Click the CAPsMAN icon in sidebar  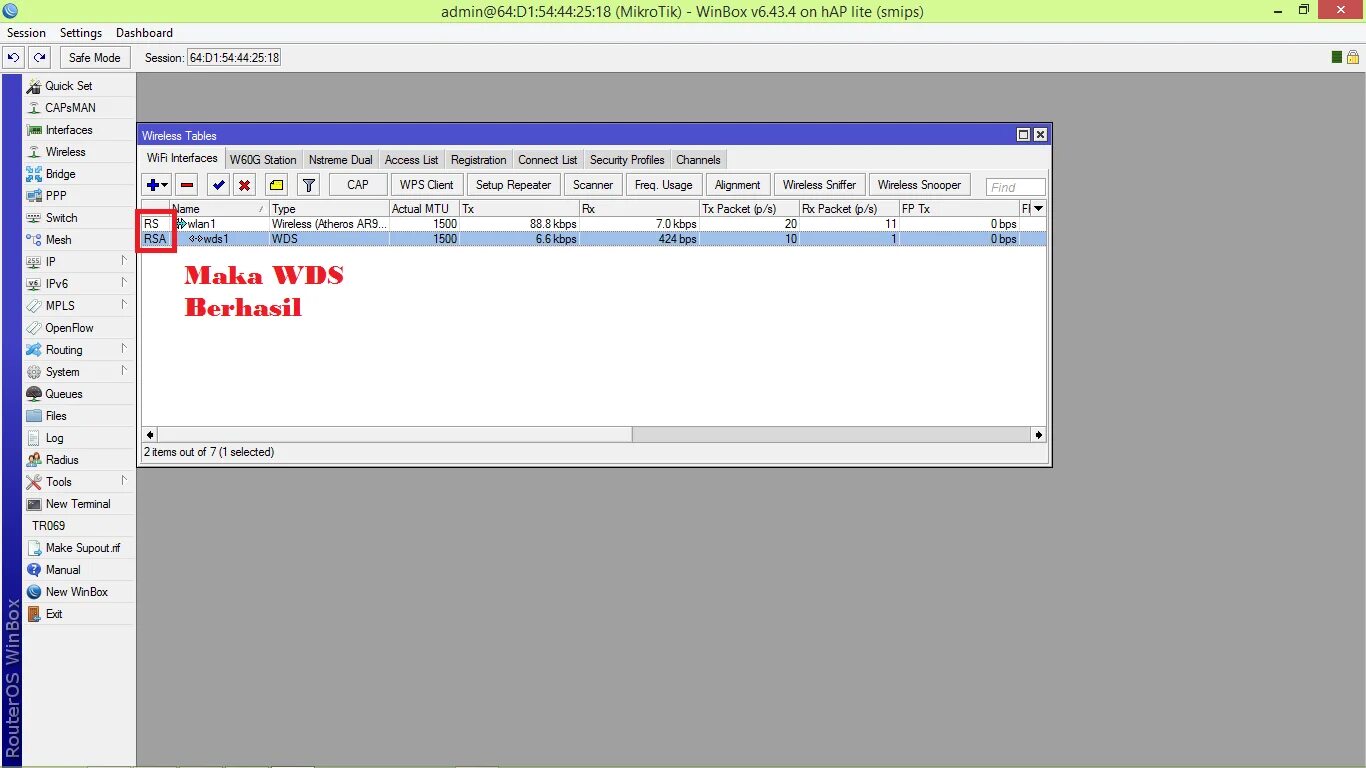coord(34,108)
